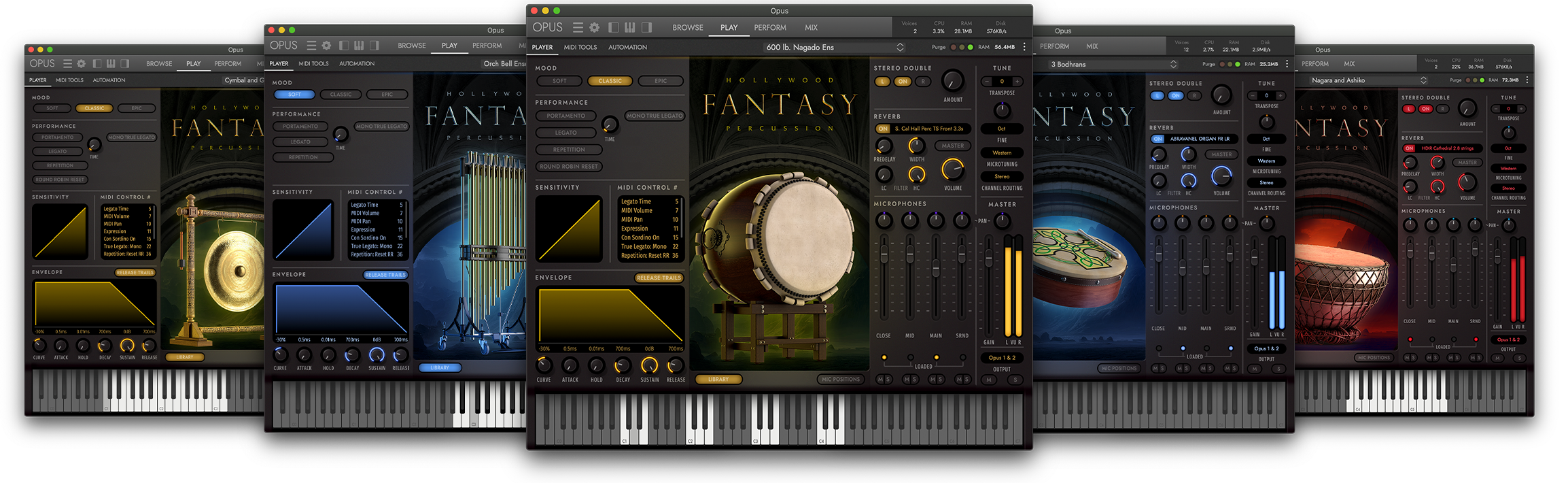Image resolution: width=1568 pixels, height=483 pixels.
Task: Click the Repetition button in Nagado window
Action: pos(569,150)
